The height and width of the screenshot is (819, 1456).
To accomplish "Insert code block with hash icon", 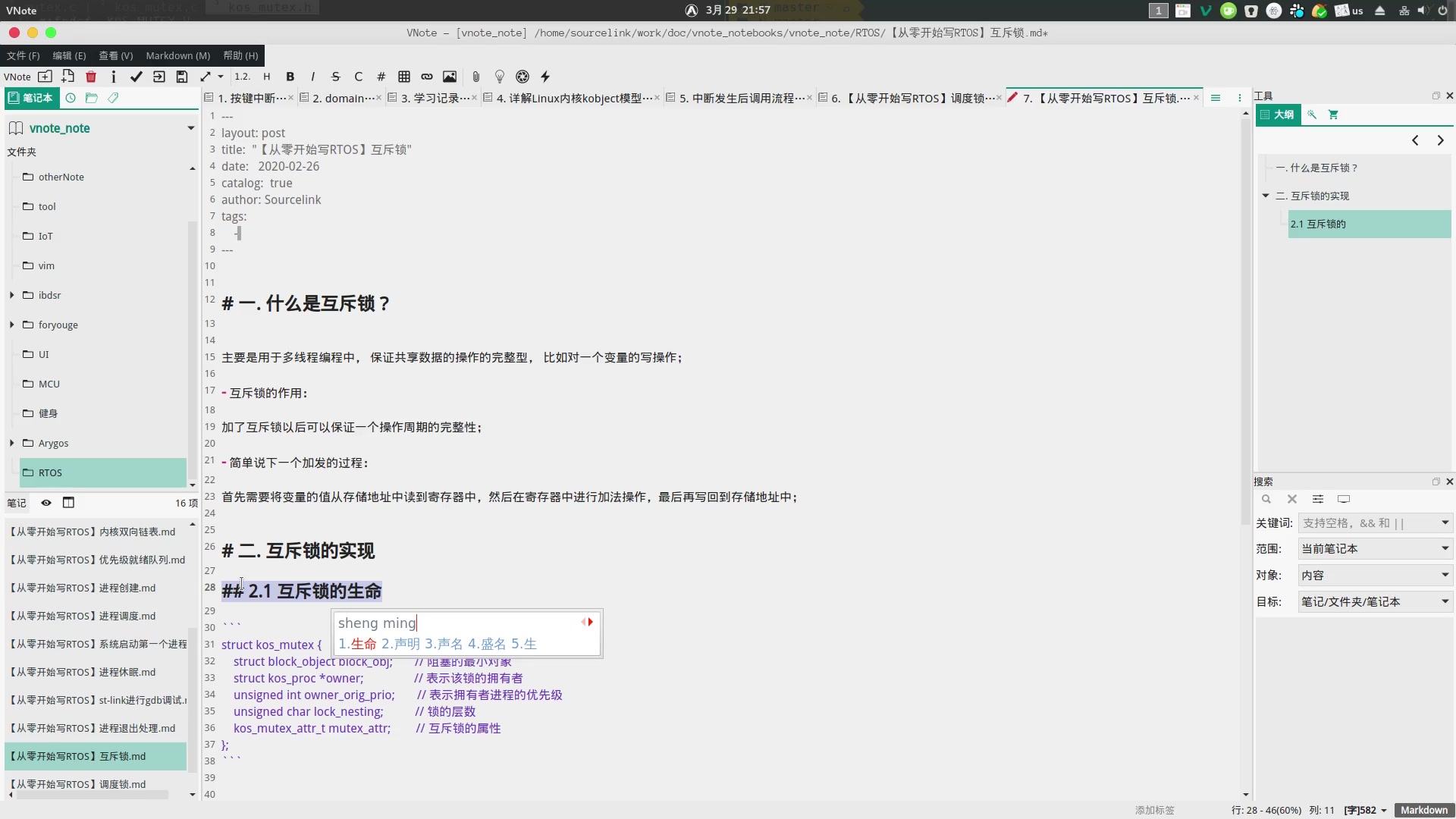I will click(x=381, y=77).
